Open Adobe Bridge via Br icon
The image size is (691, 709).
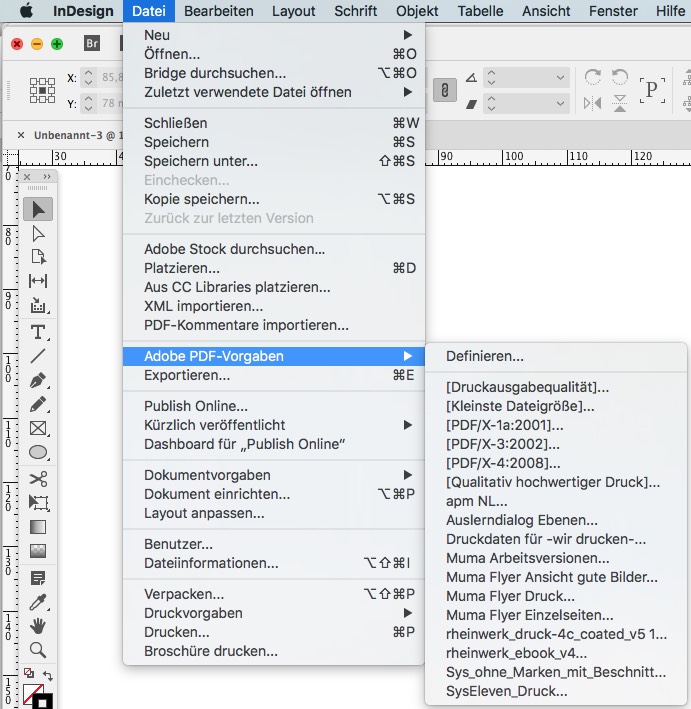click(92, 45)
